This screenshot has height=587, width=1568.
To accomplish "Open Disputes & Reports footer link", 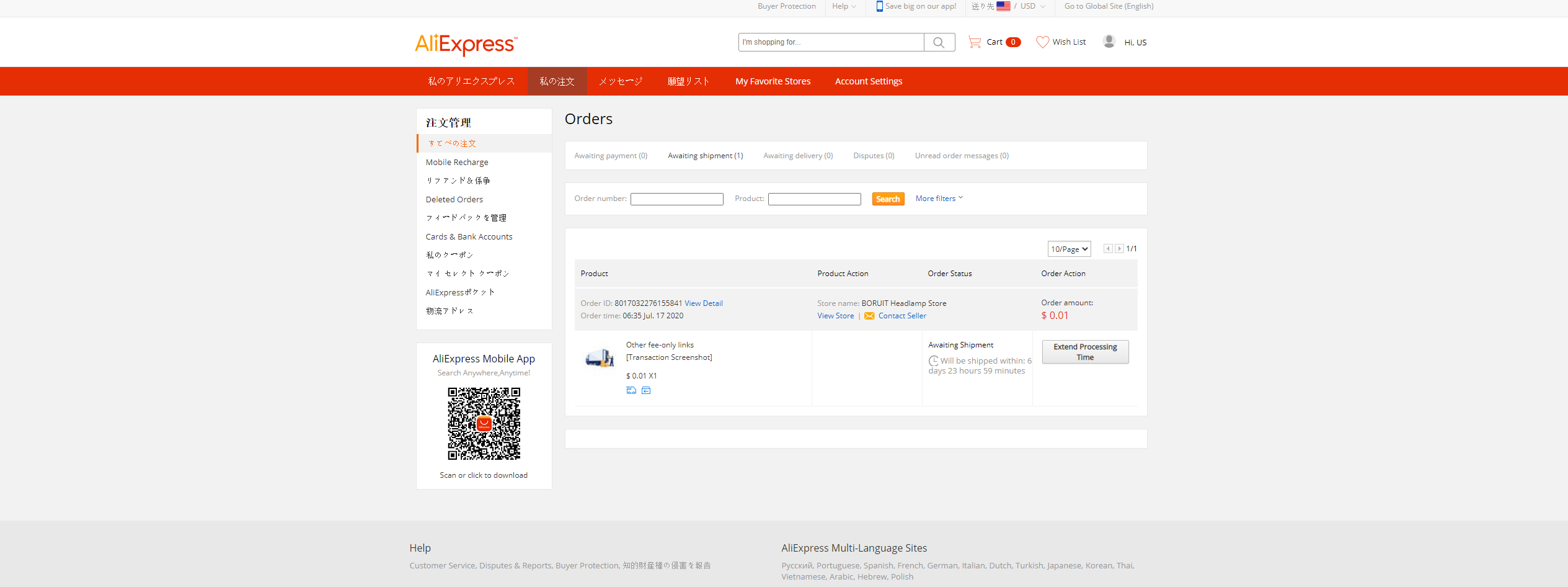I will point(515,566).
